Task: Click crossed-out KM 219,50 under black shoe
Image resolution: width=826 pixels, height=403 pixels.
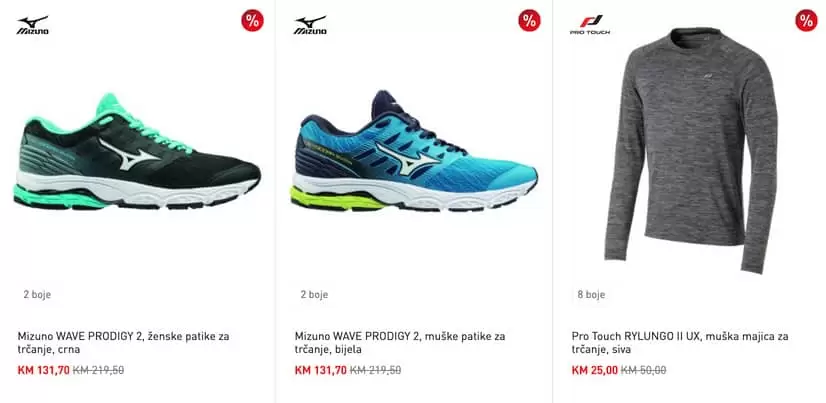Action: click(x=99, y=370)
